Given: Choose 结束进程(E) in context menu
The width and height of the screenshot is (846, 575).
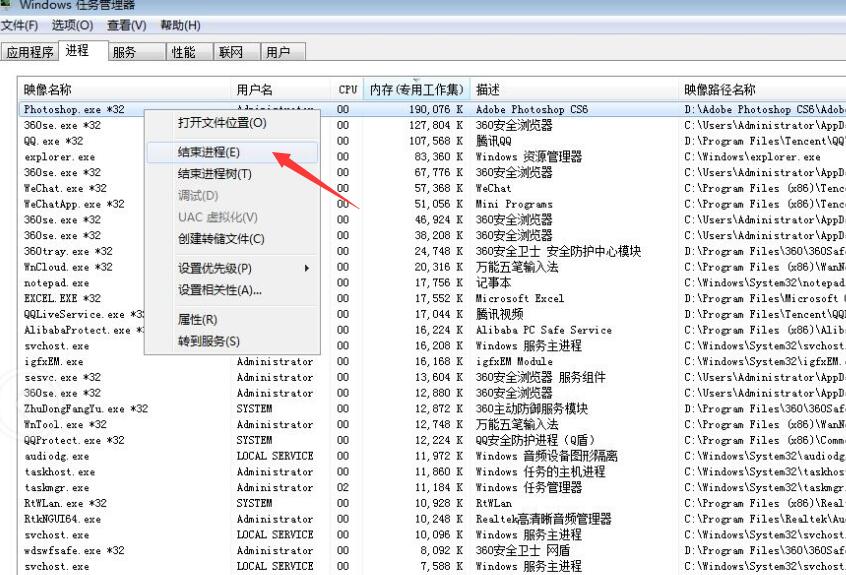Looking at the screenshot, I should pyautogui.click(x=233, y=152).
